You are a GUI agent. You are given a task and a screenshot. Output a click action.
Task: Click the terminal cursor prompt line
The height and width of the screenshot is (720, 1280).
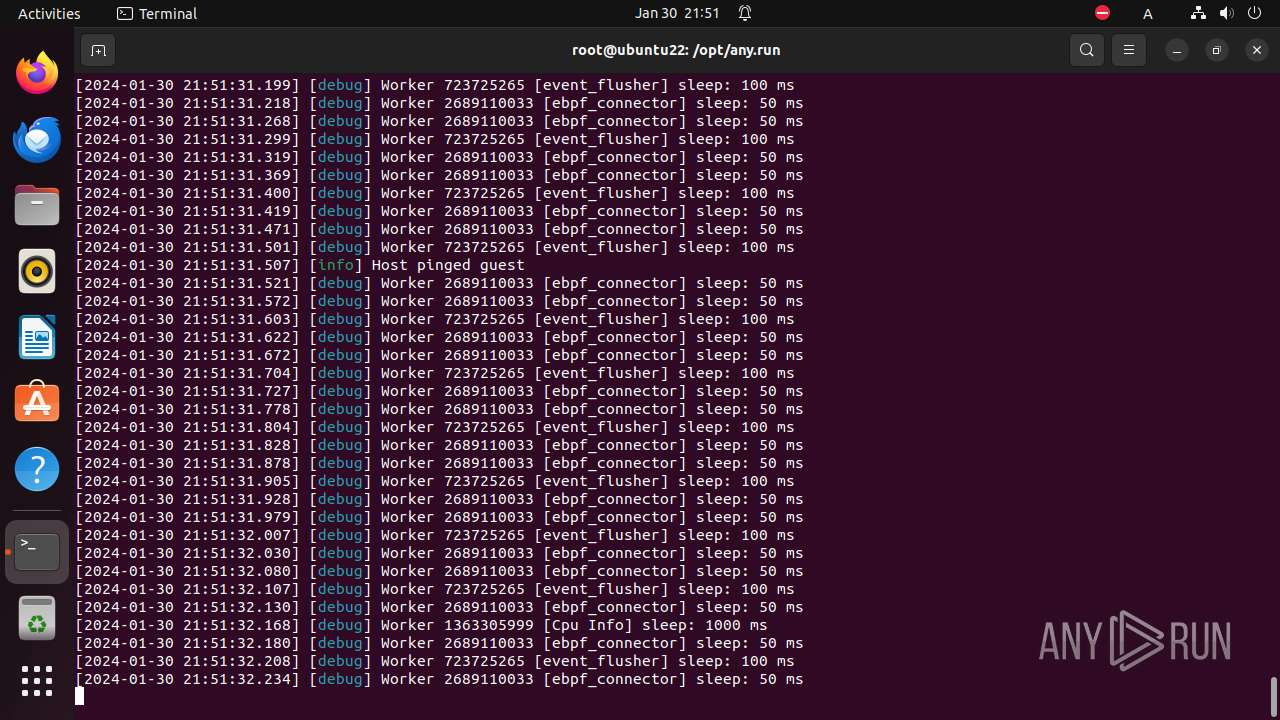(80, 696)
